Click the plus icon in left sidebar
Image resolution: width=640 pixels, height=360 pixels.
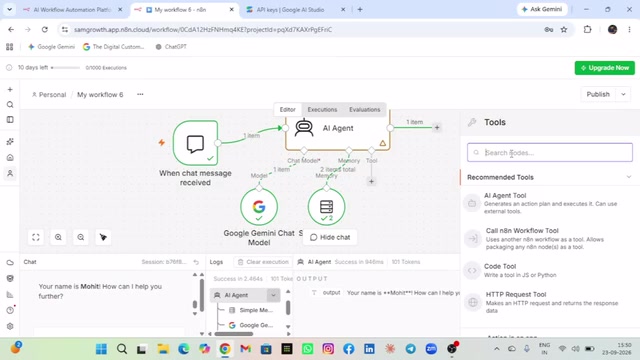tap(10, 89)
